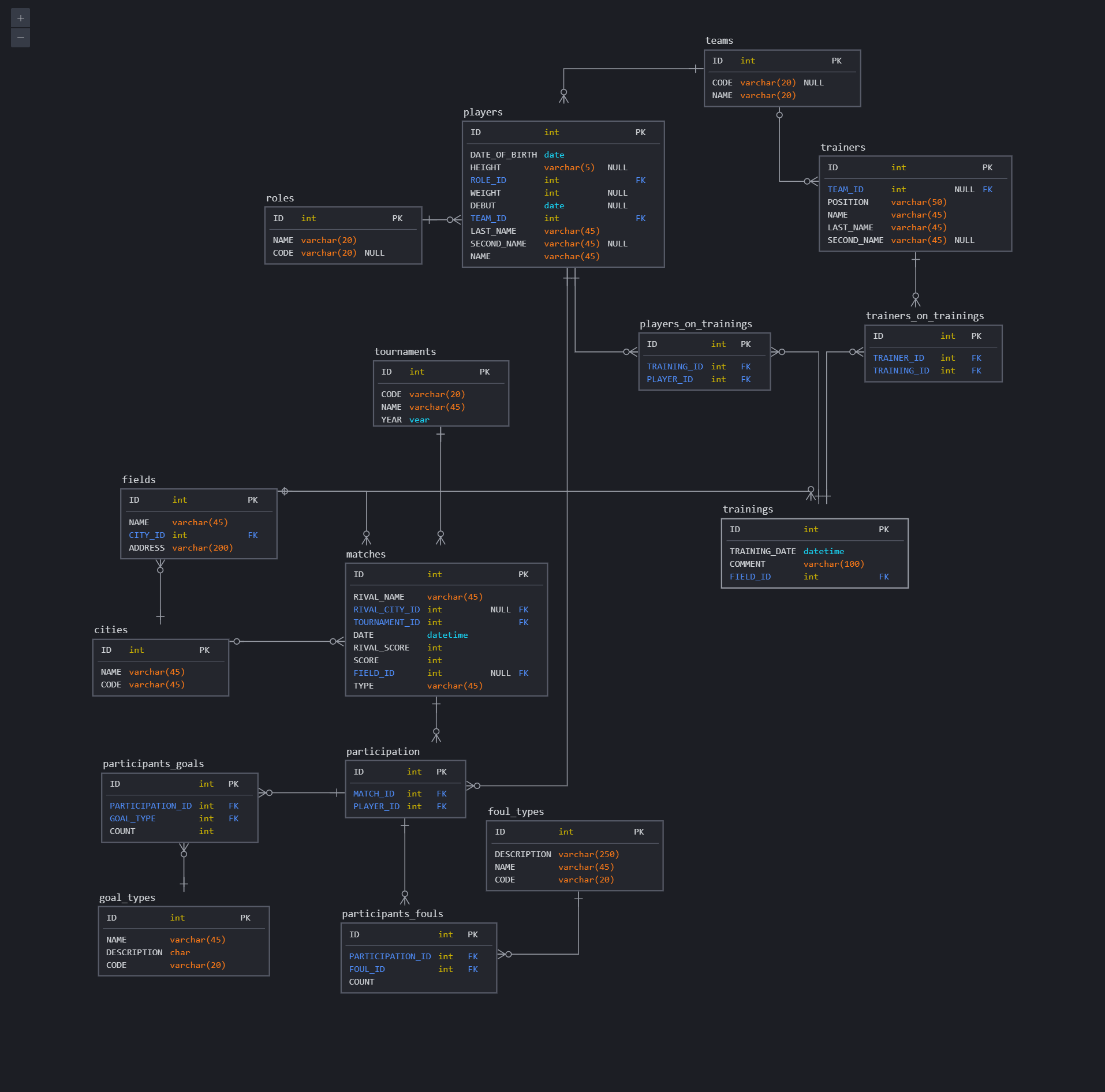Select the participants_fouls table title
Image resolution: width=1105 pixels, height=1092 pixels.
tap(392, 914)
